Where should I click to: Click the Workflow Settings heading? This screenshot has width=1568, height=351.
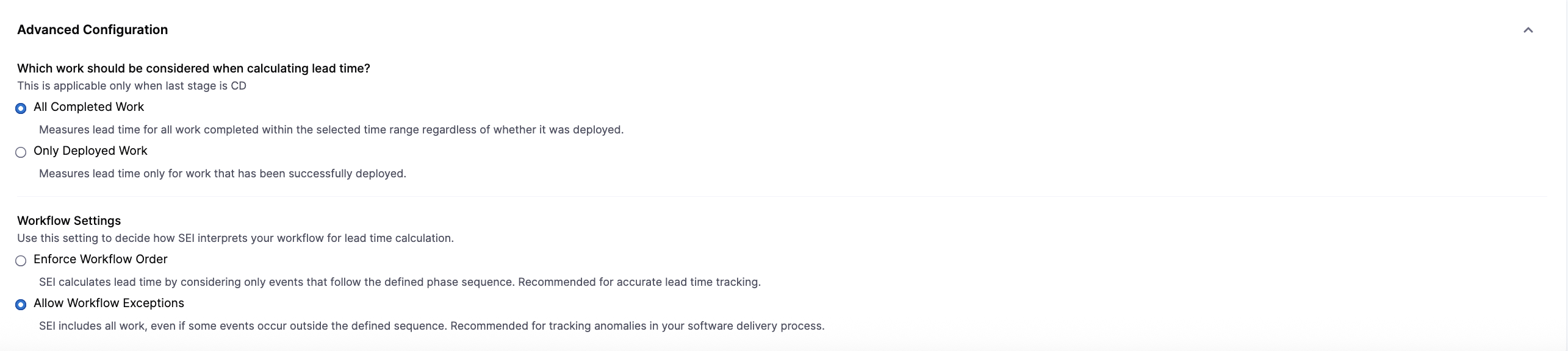69,221
